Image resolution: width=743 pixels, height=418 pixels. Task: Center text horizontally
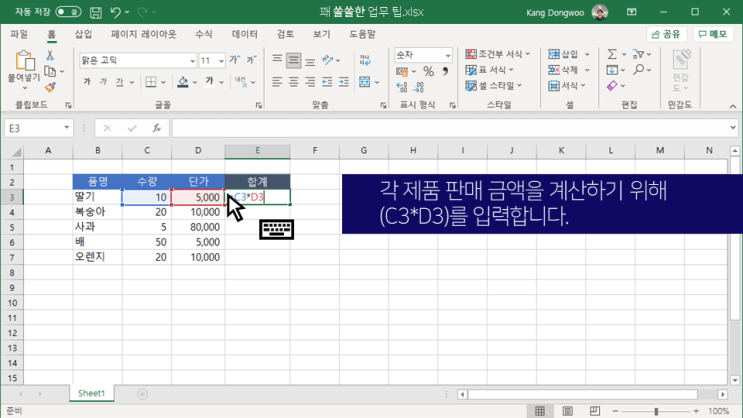[x=294, y=82]
